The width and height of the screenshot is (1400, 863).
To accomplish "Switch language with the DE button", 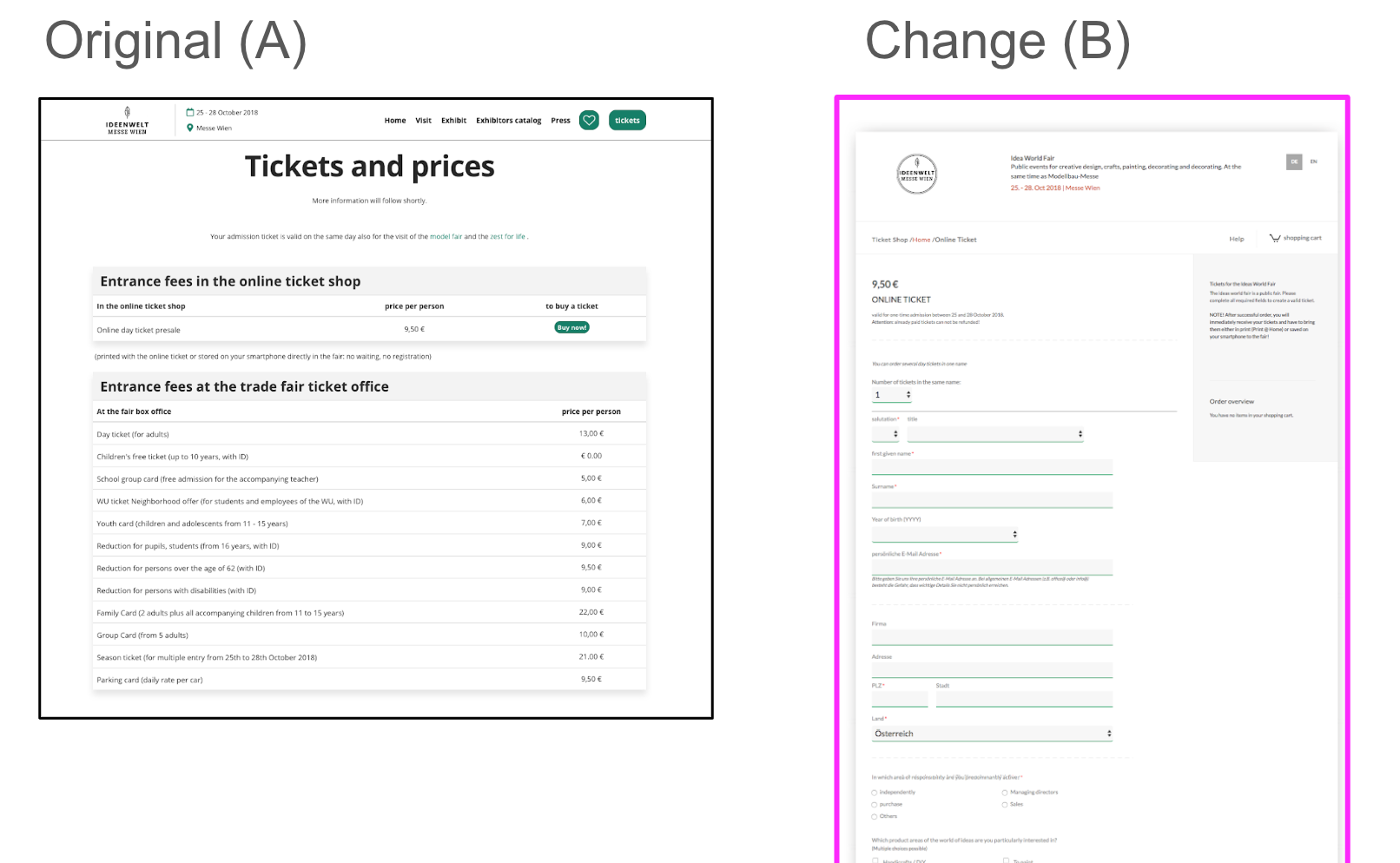I will (x=1294, y=161).
